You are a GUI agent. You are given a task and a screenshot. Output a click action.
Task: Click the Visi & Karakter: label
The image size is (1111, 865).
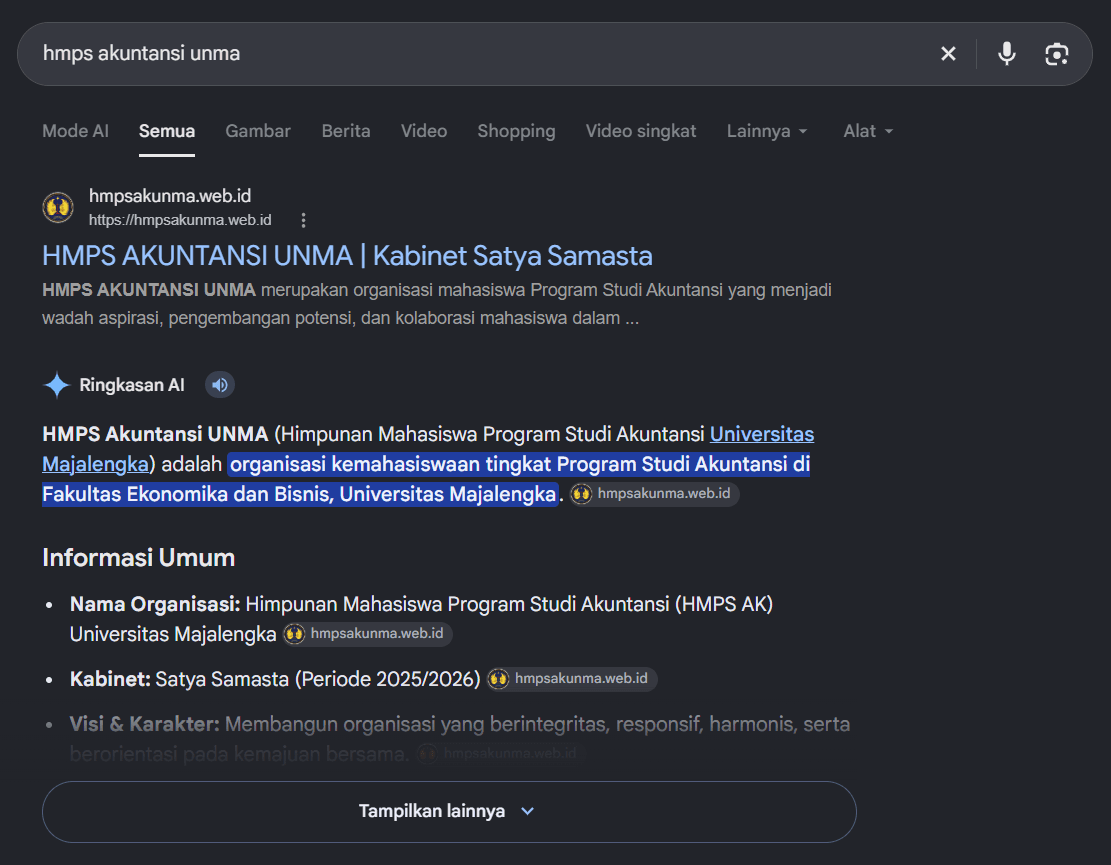(x=145, y=724)
